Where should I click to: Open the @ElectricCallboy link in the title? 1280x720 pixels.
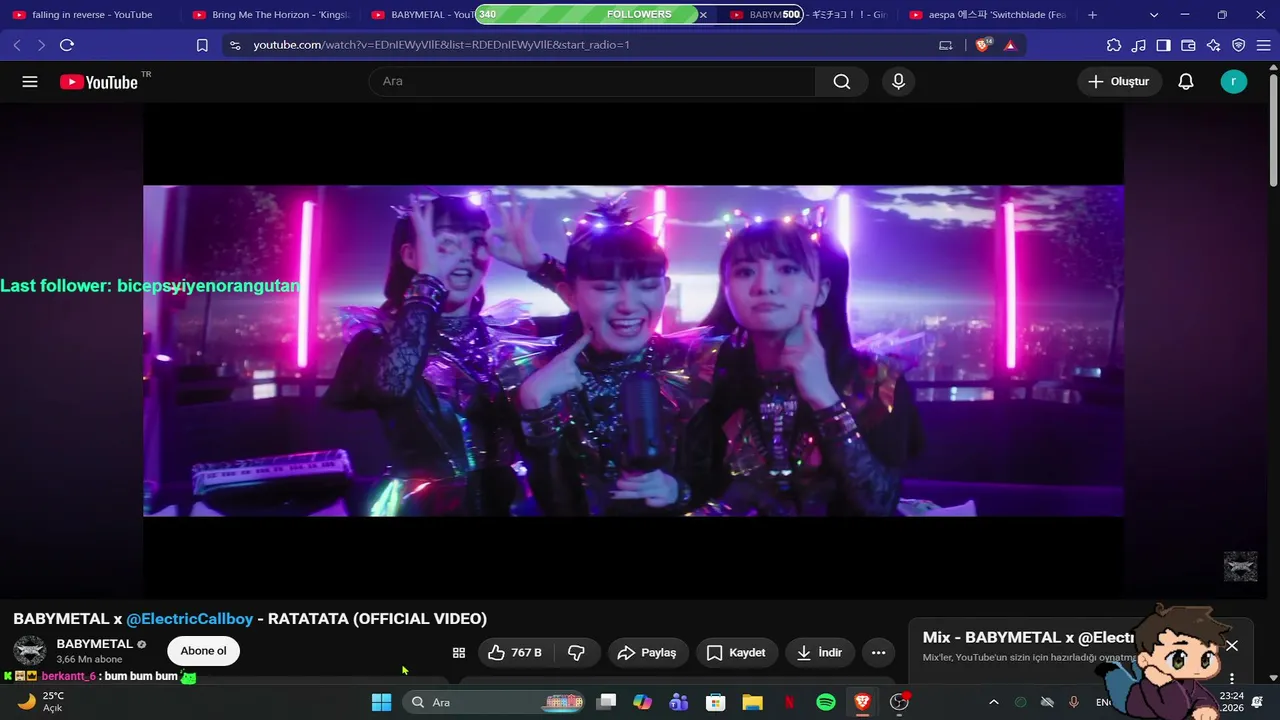pyautogui.click(x=190, y=619)
